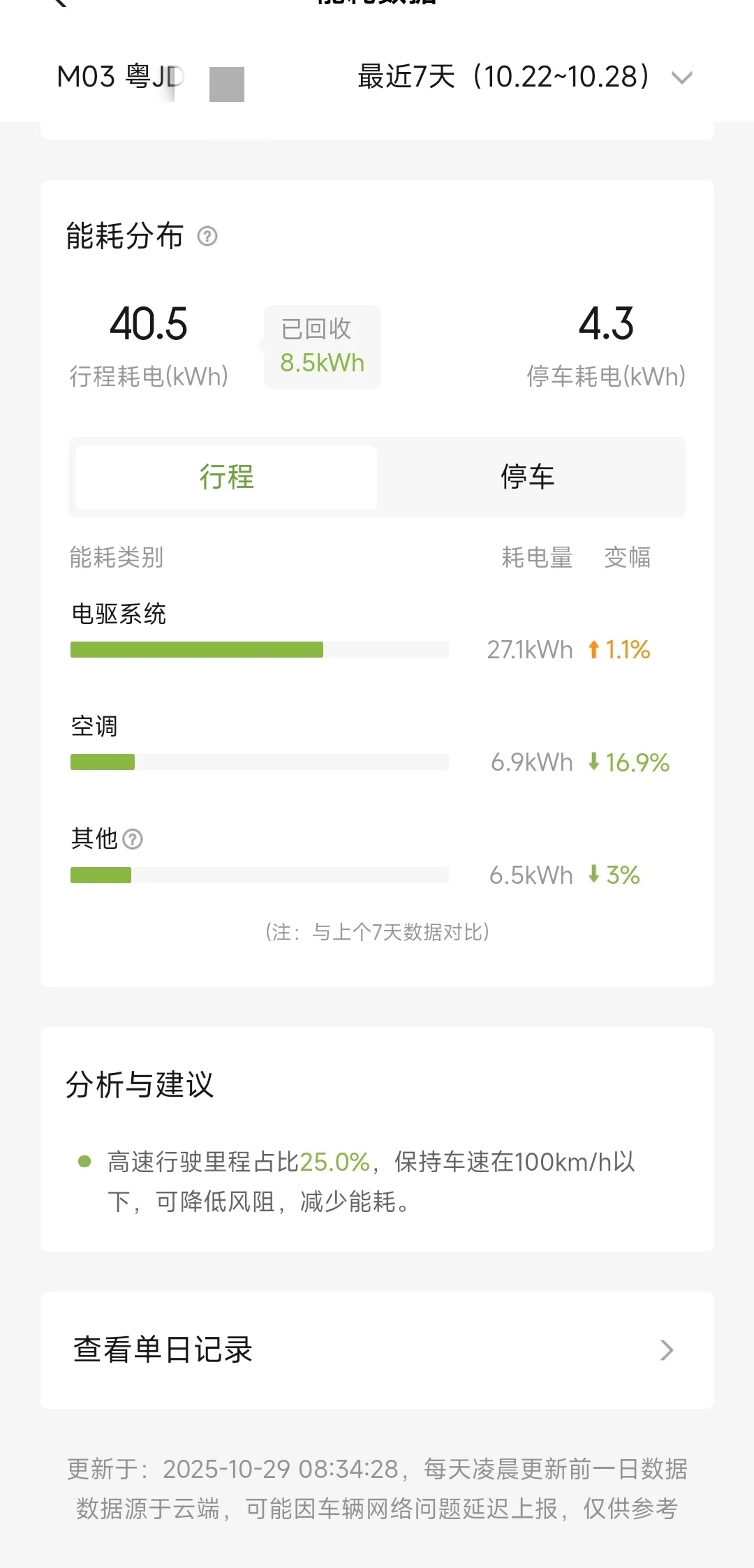Tap the 40.5 行程耗电 value
The image size is (754, 1568).
click(149, 325)
